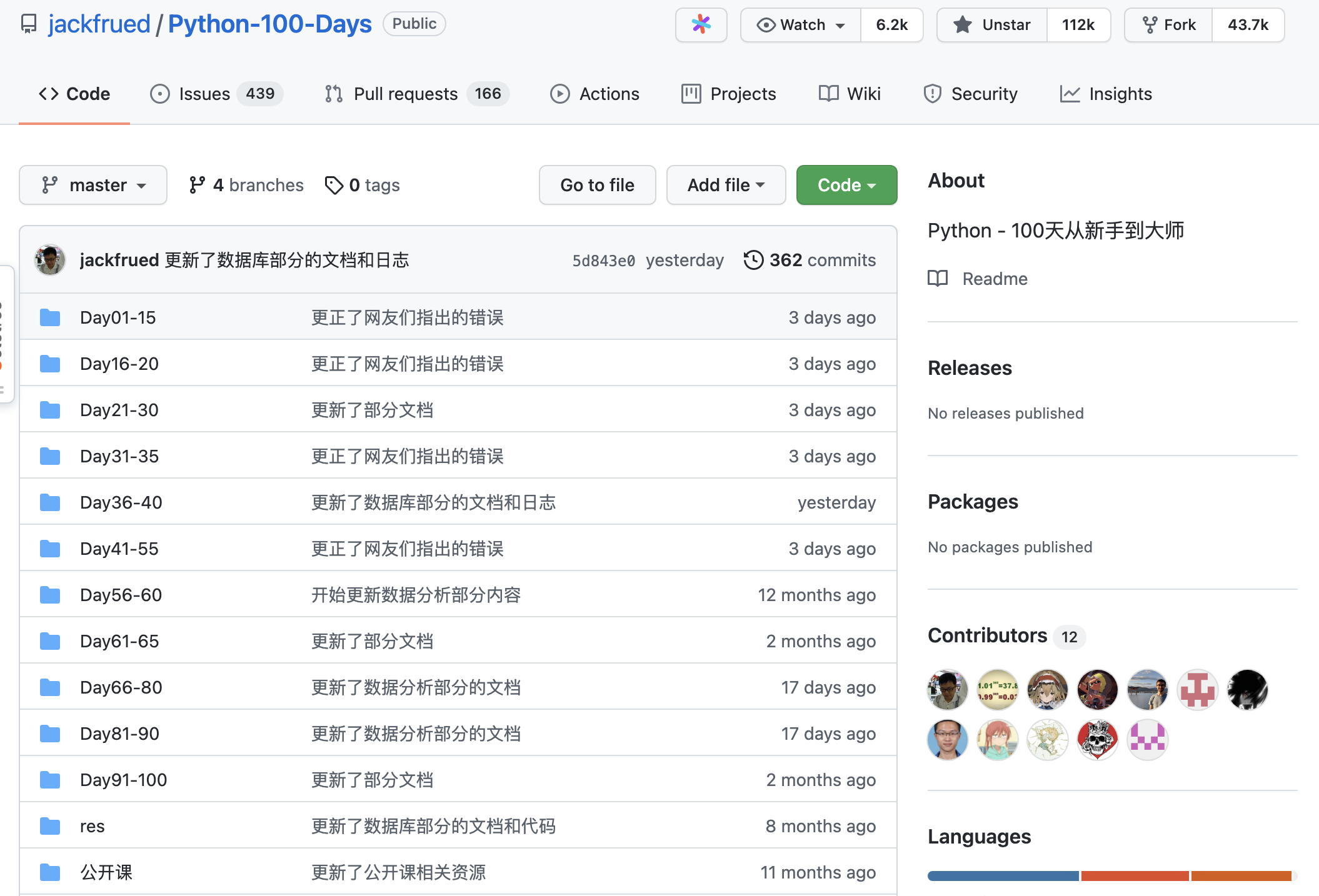The height and width of the screenshot is (896, 1319).
Task: Click the colorful asterisk extension icon
Action: coord(701,25)
